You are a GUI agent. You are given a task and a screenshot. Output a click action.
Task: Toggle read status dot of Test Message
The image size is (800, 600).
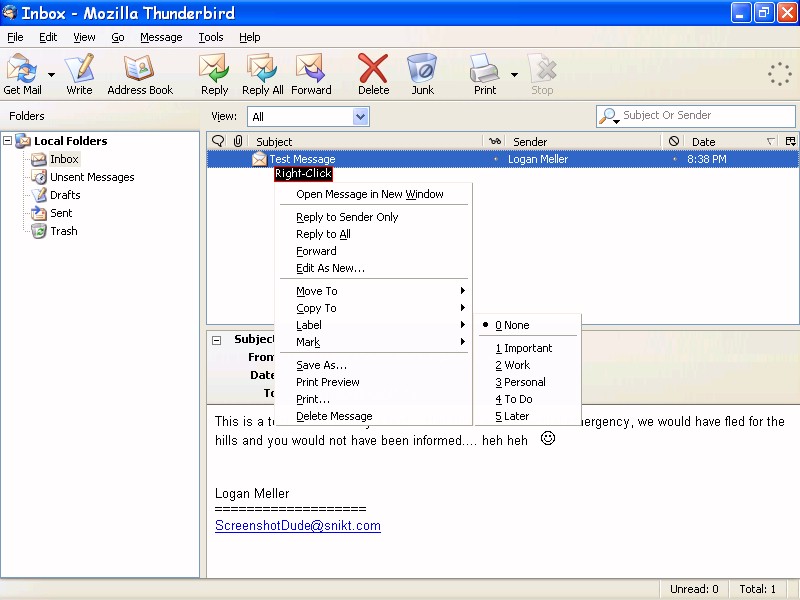(x=495, y=159)
